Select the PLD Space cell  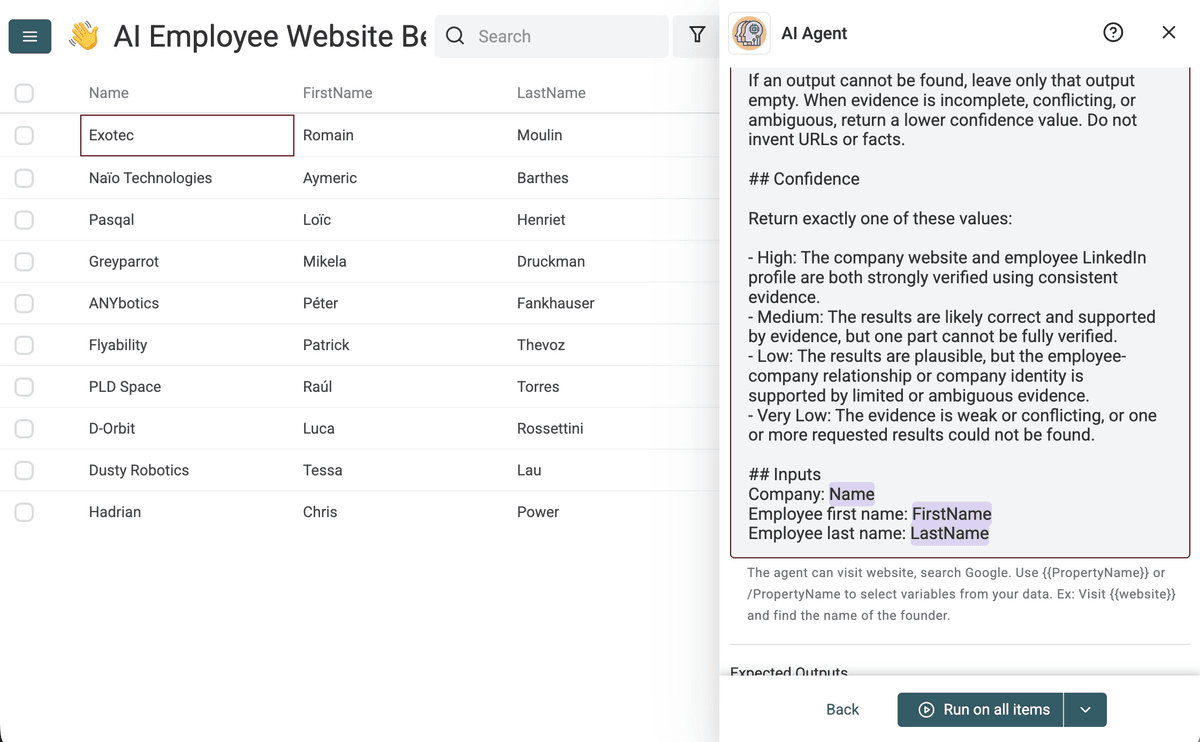tap(187, 387)
